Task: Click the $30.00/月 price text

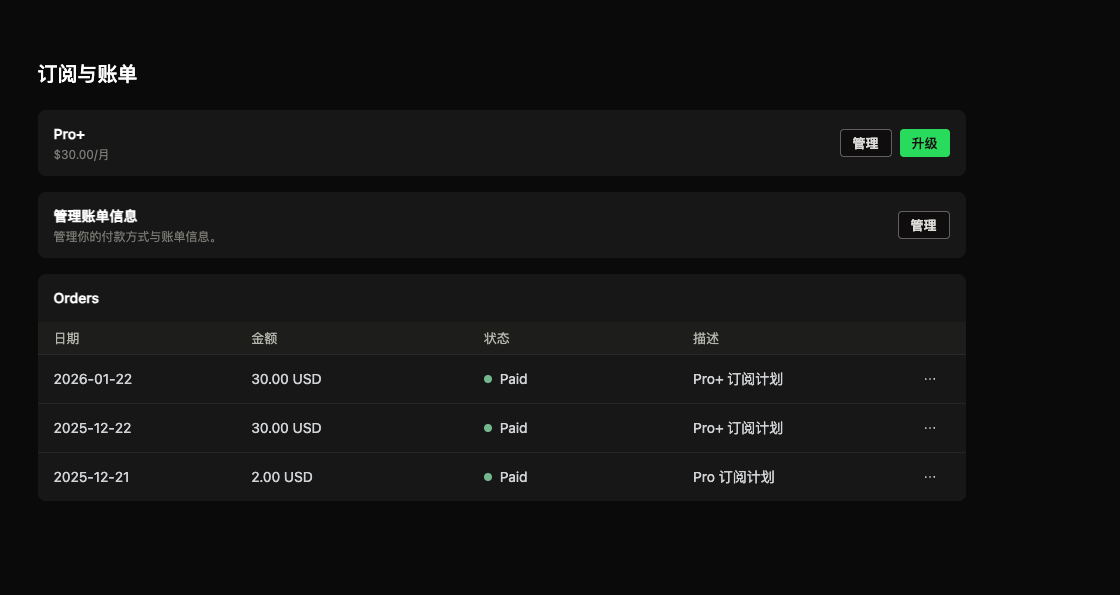Action: coord(81,155)
